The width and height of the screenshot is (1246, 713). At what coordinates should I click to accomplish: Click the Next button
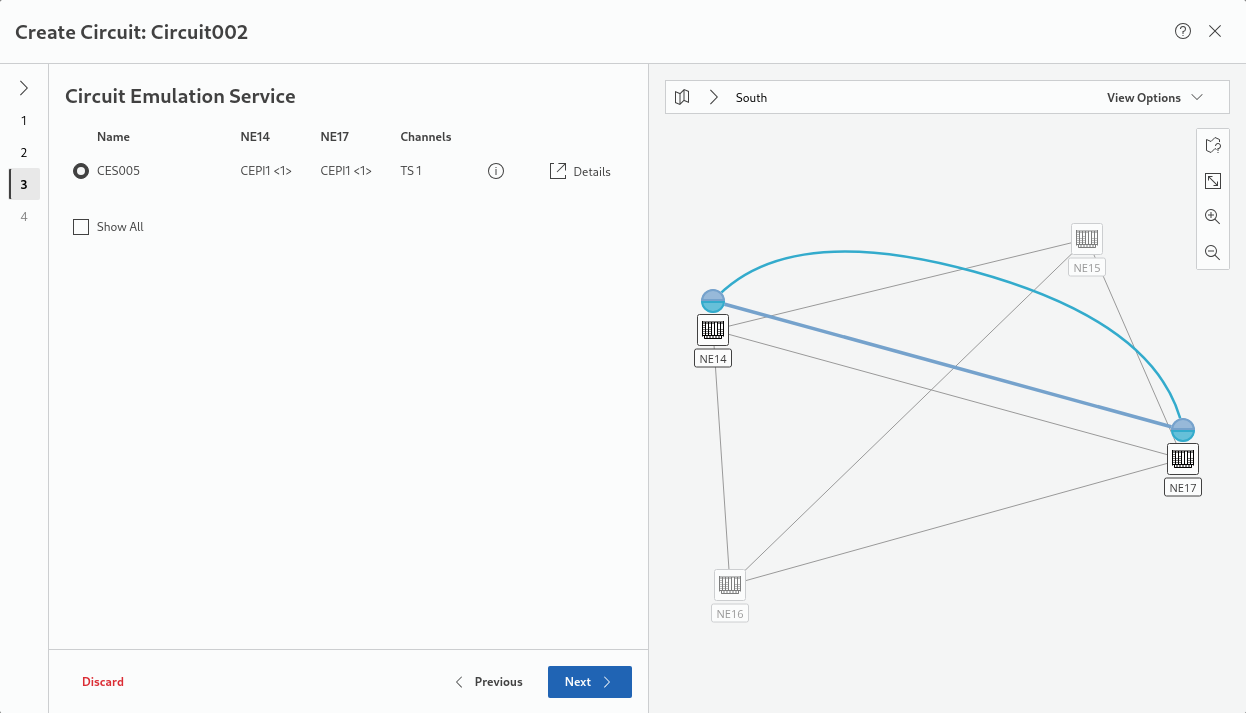[x=589, y=682]
